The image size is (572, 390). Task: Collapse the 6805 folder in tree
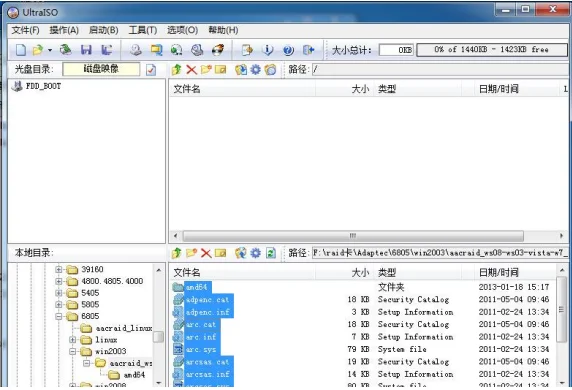[x=59, y=316]
